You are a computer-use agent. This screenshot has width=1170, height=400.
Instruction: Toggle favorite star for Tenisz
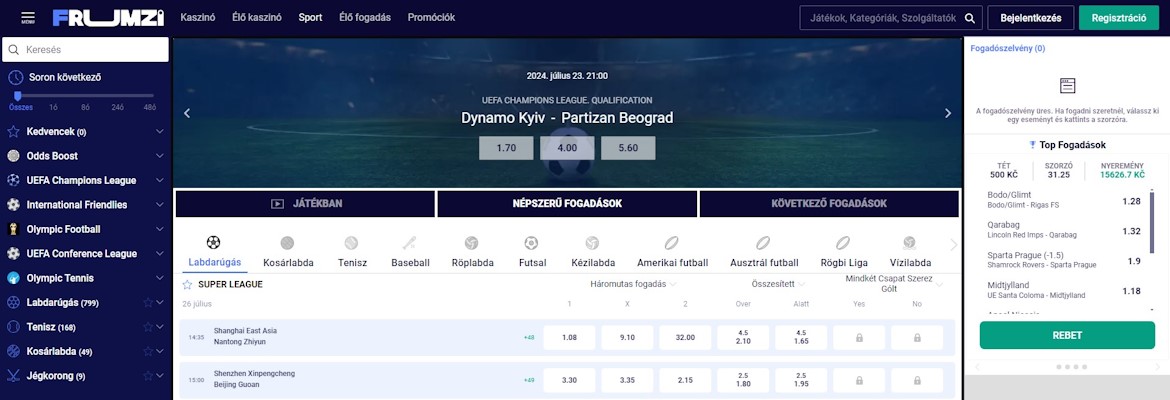[x=148, y=327]
